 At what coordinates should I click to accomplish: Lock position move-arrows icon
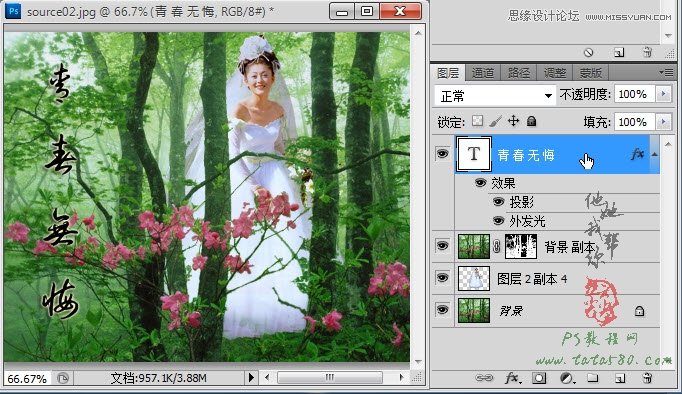click(513, 121)
